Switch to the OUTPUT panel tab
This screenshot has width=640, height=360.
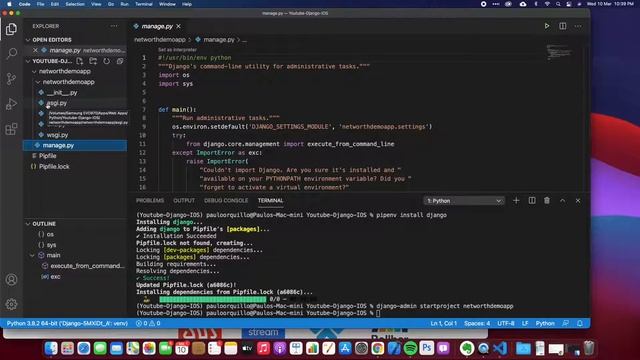pyautogui.click(x=184, y=200)
